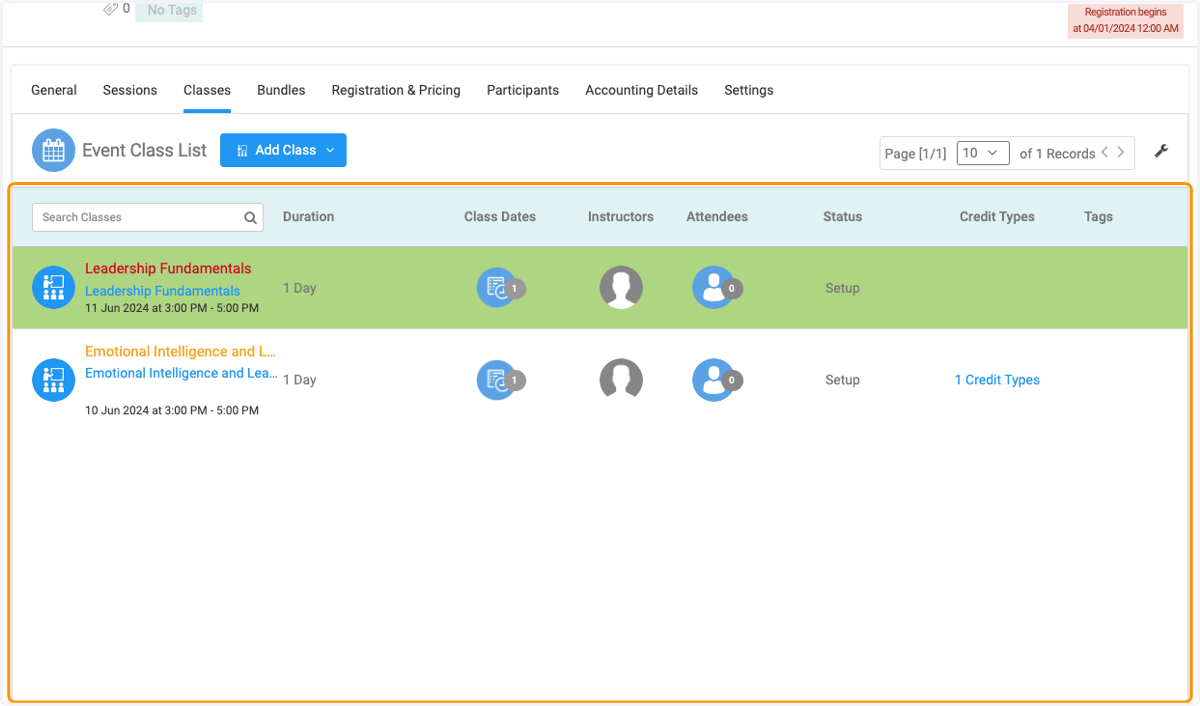
Task: Click 1 Day duration for Emotional Intelligence
Action: tap(299, 380)
